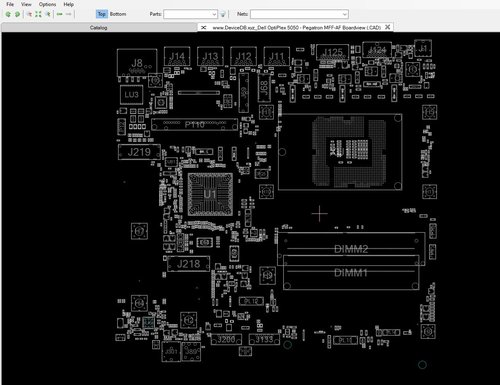Select connector J124 on the board
Image resolution: width=500 pixels, height=385 pixels.
pyautogui.click(x=377, y=50)
